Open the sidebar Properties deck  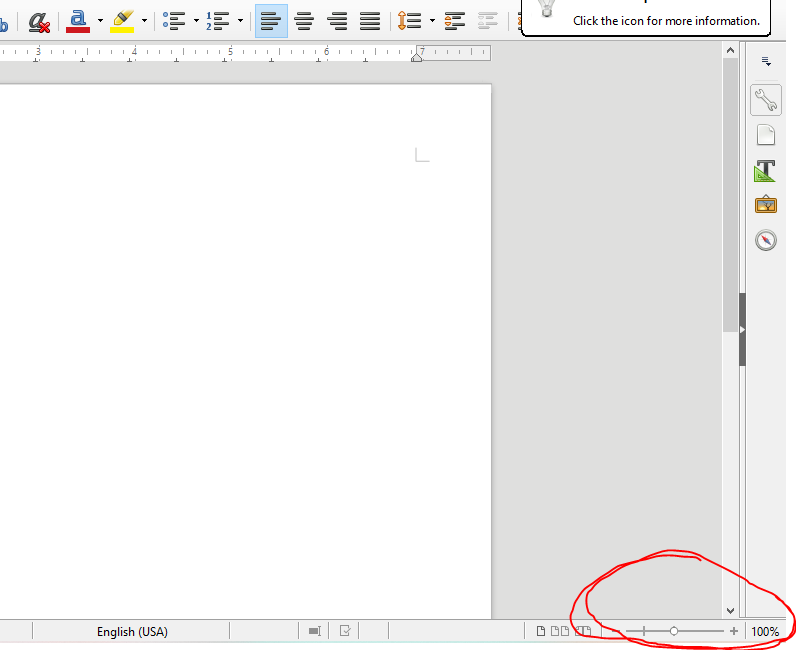766,100
